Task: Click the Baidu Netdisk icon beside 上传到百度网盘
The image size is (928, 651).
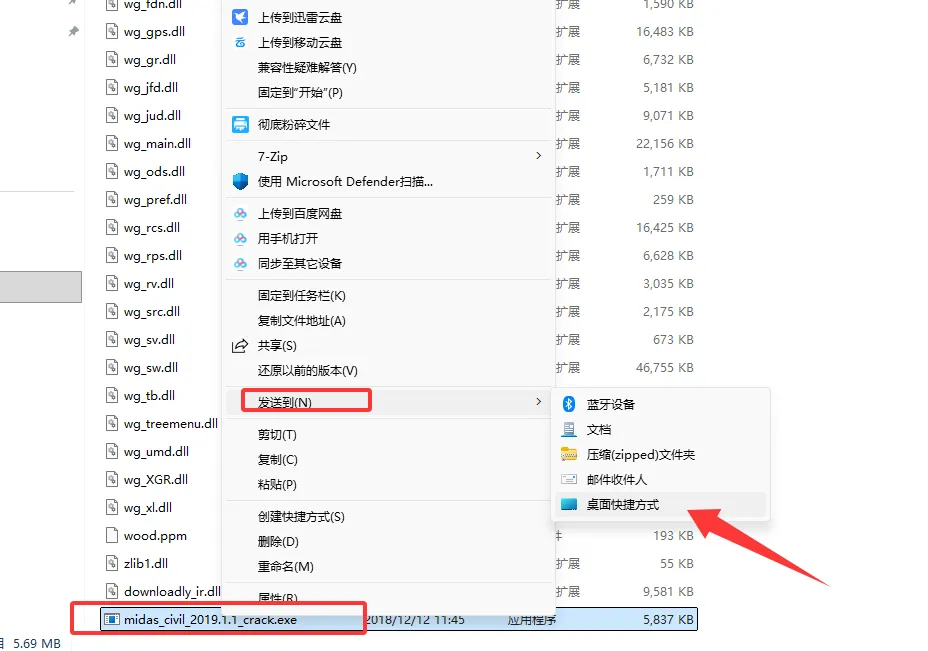Action: [x=240, y=214]
